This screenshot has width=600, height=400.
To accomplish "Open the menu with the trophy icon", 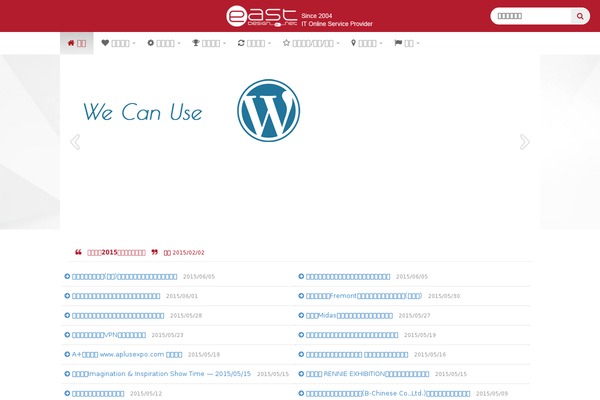I will pos(209,43).
